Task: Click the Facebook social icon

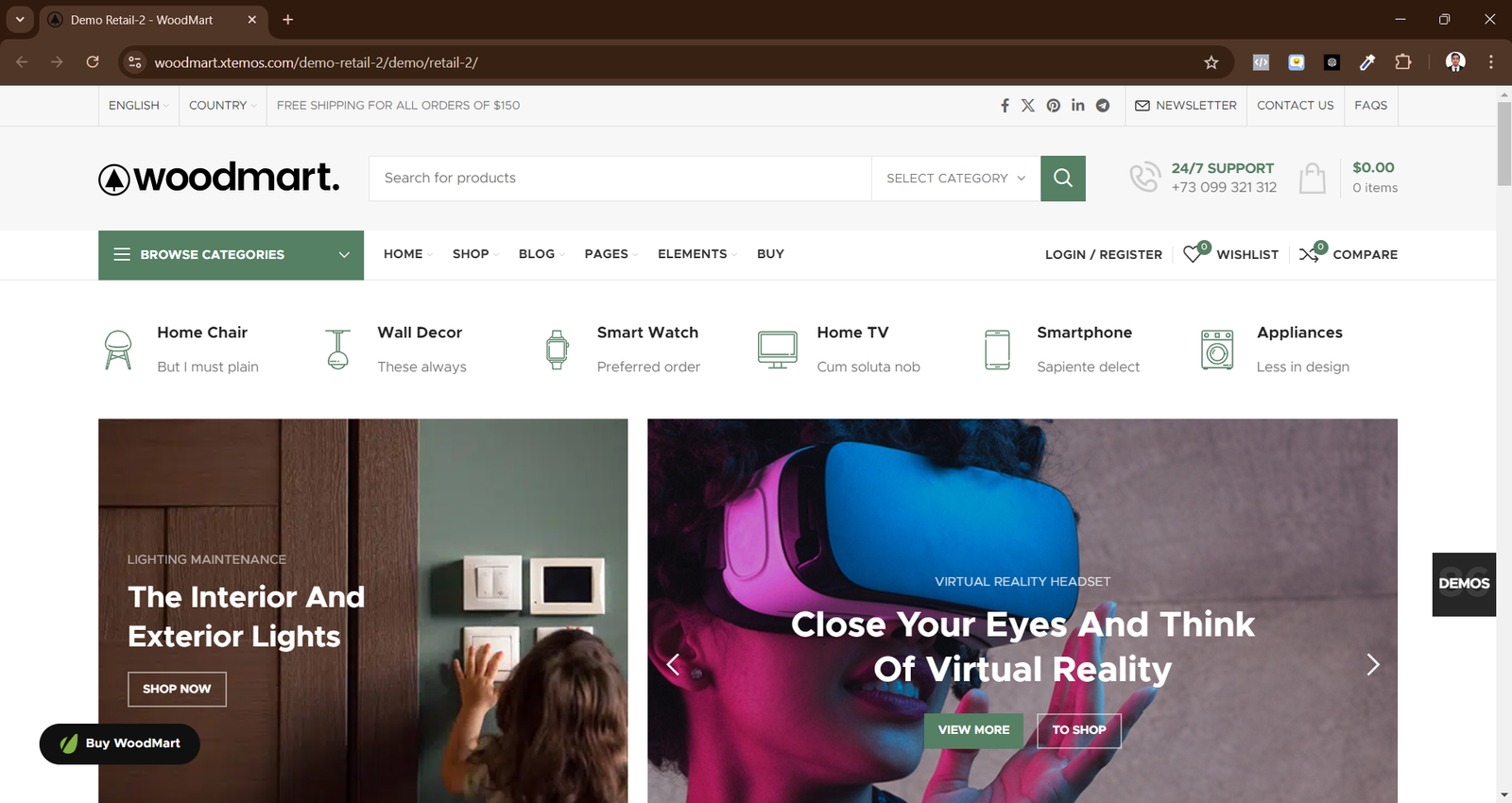Action: click(1005, 106)
